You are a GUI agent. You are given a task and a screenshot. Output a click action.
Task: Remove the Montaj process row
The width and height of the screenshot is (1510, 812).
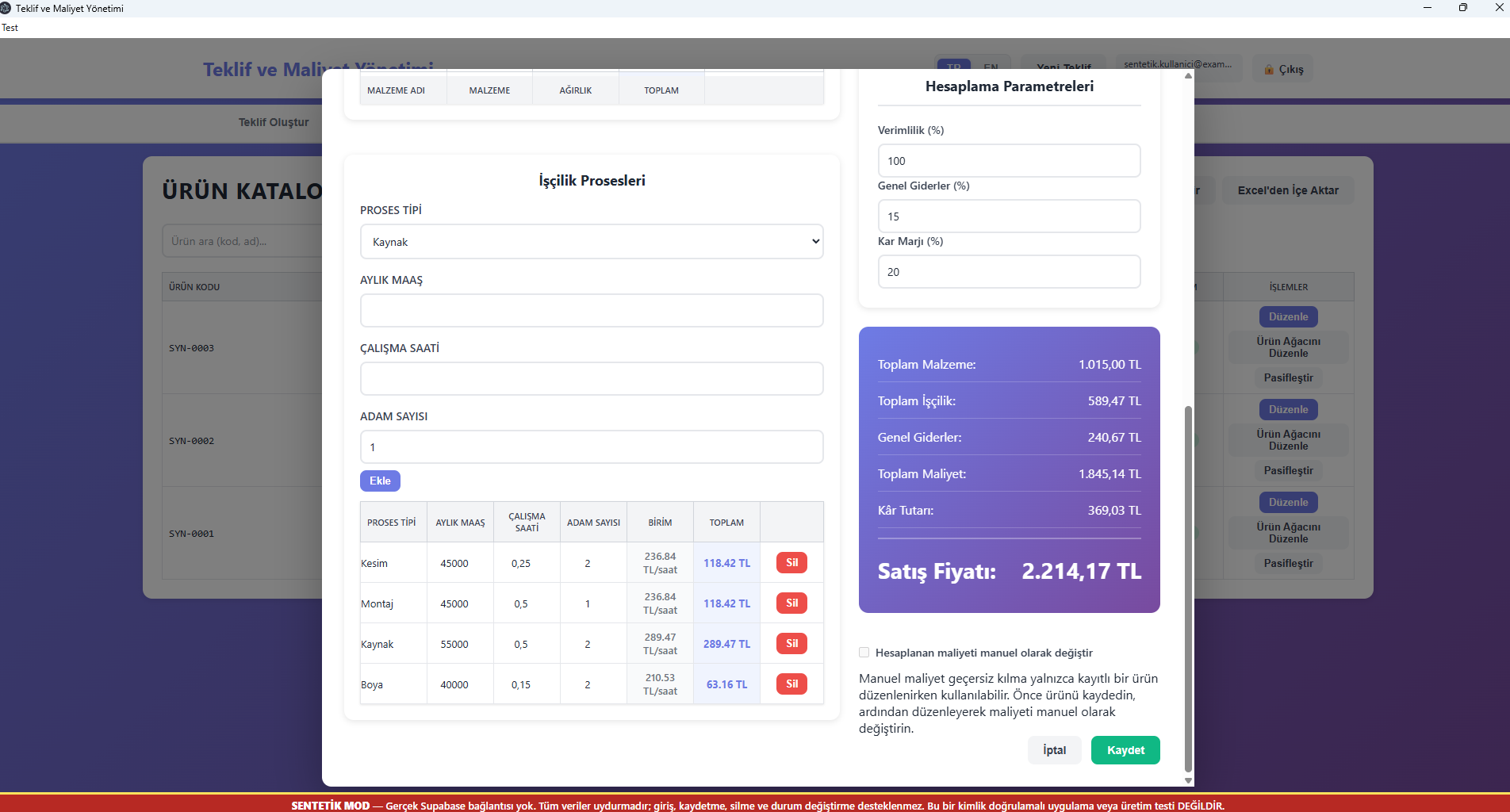point(791,603)
